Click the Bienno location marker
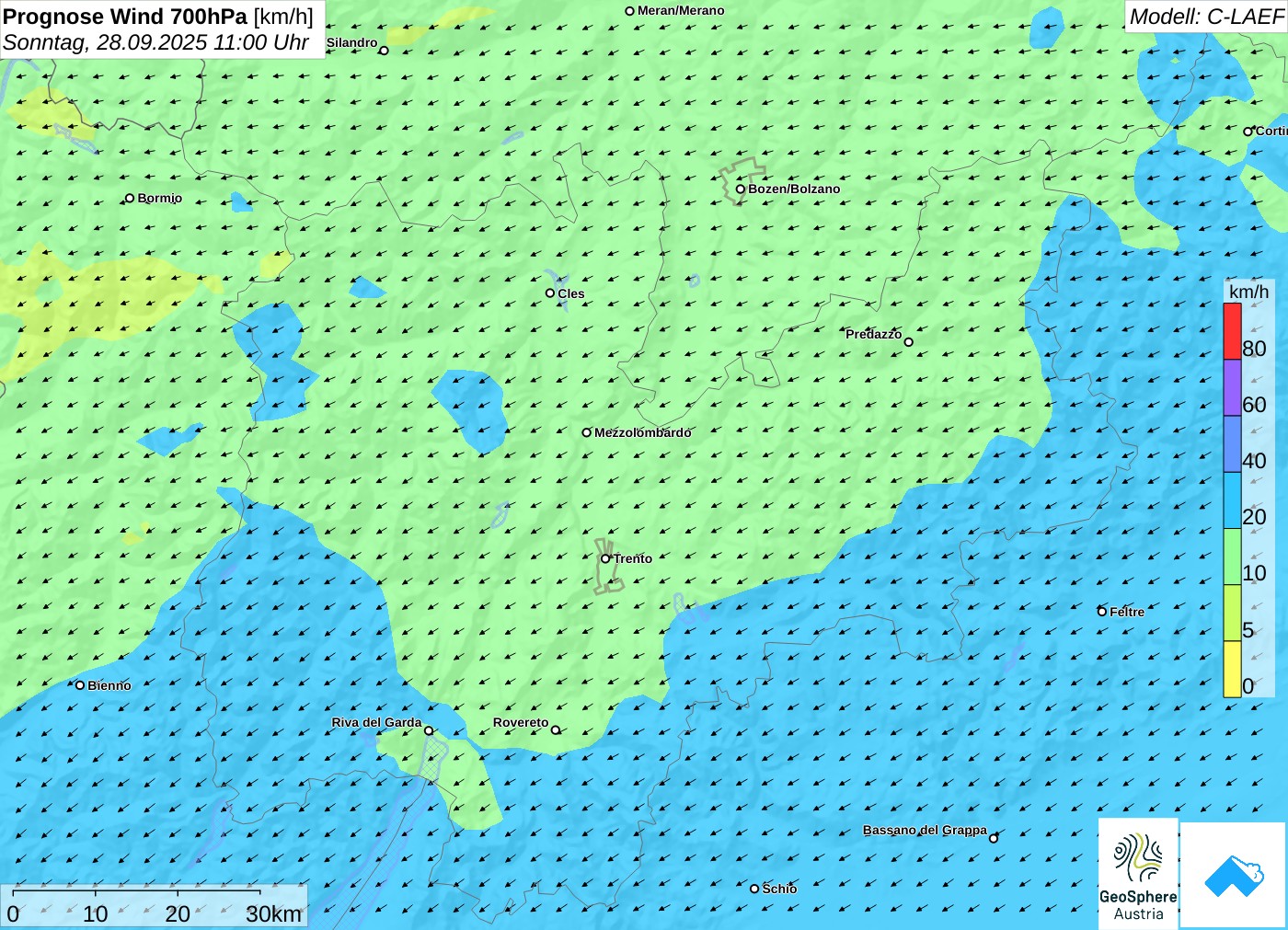Screen dimensions: 1288x930 (x=80, y=685)
